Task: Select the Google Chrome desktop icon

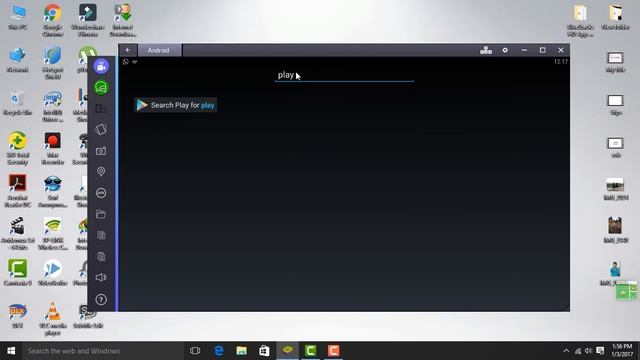Action: [x=53, y=20]
